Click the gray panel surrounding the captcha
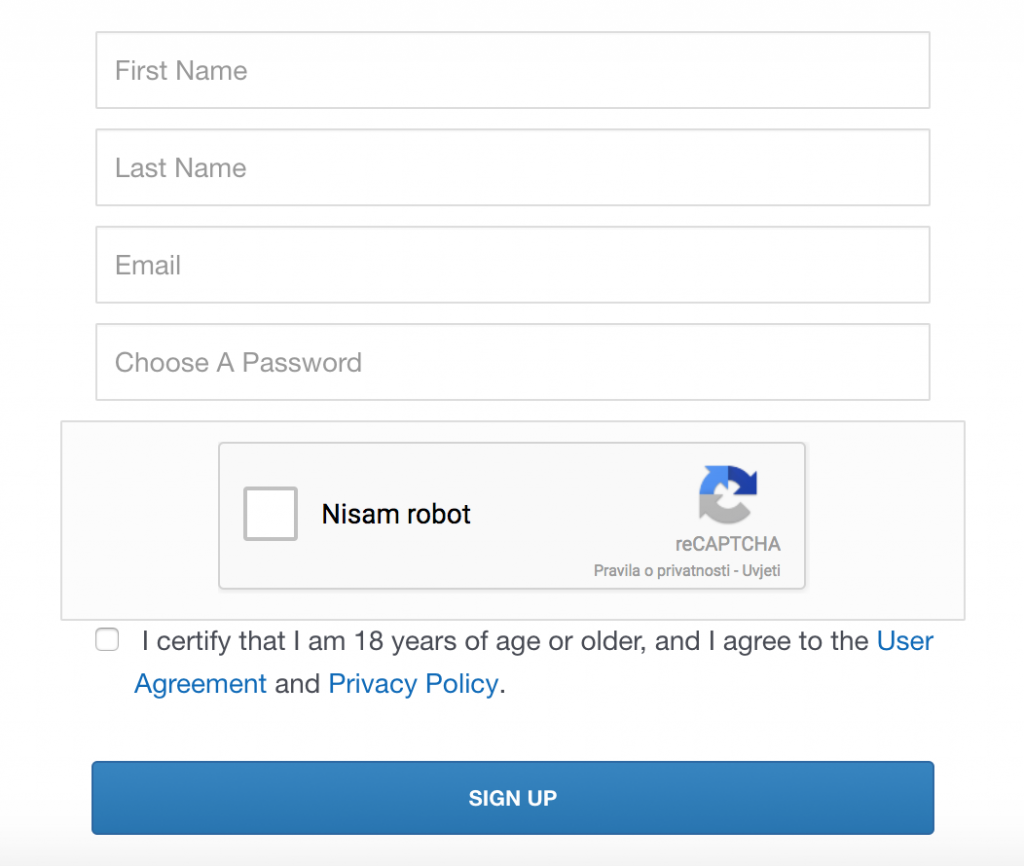Image resolution: width=1024 pixels, height=866 pixels. click(x=139, y=520)
